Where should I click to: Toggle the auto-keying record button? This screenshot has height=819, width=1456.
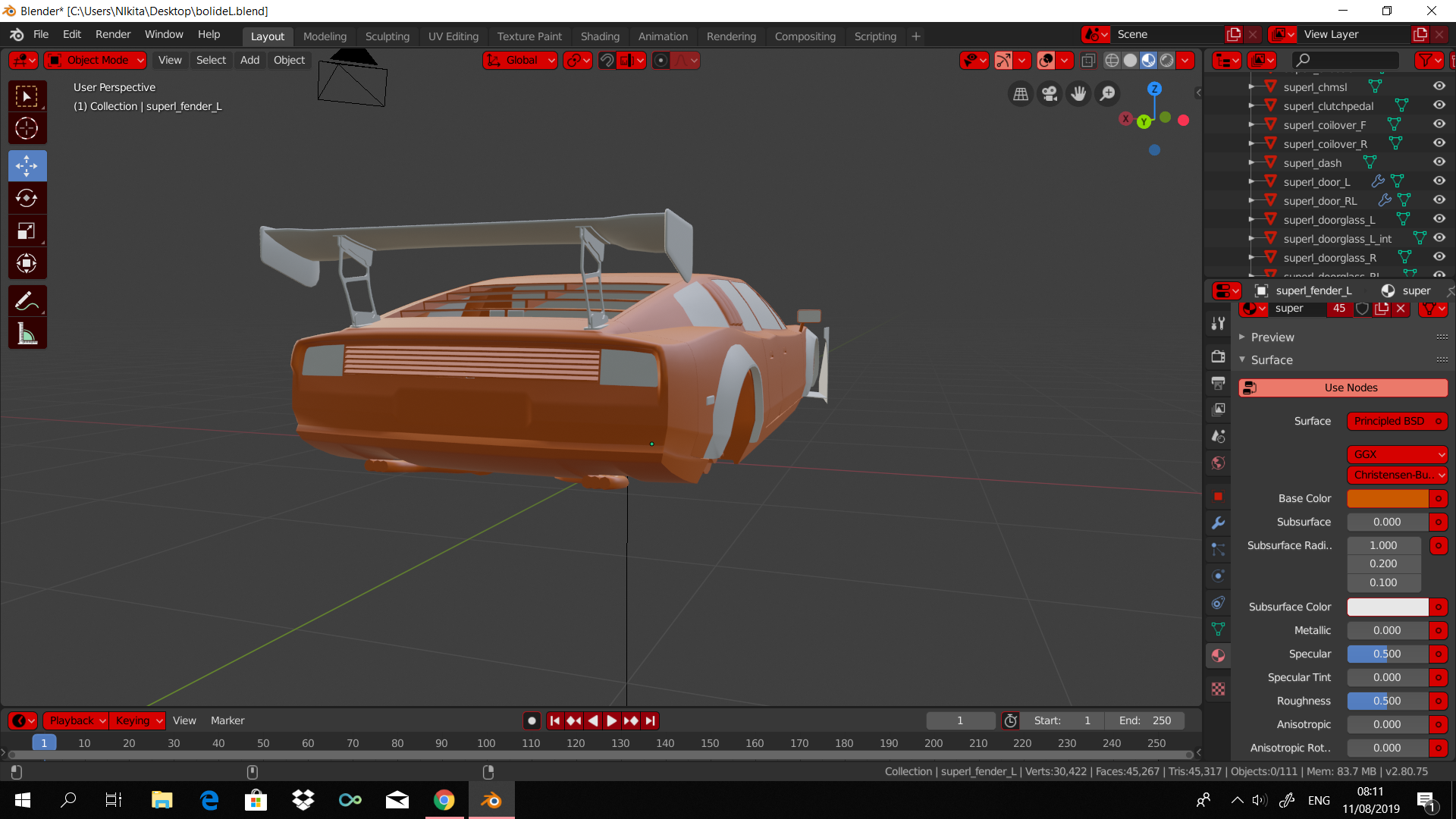(532, 721)
